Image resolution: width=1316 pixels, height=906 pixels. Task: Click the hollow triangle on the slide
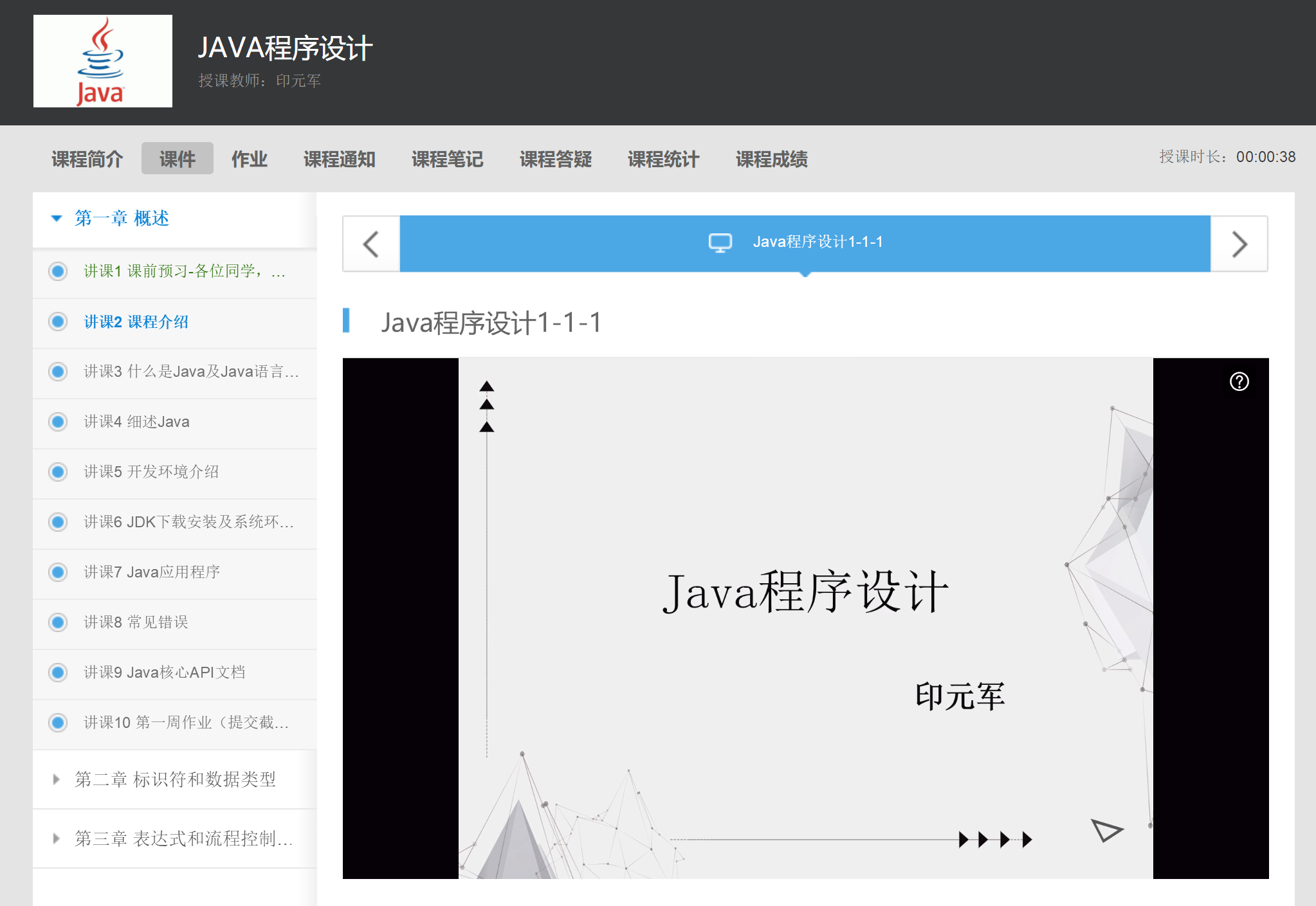(x=1106, y=830)
